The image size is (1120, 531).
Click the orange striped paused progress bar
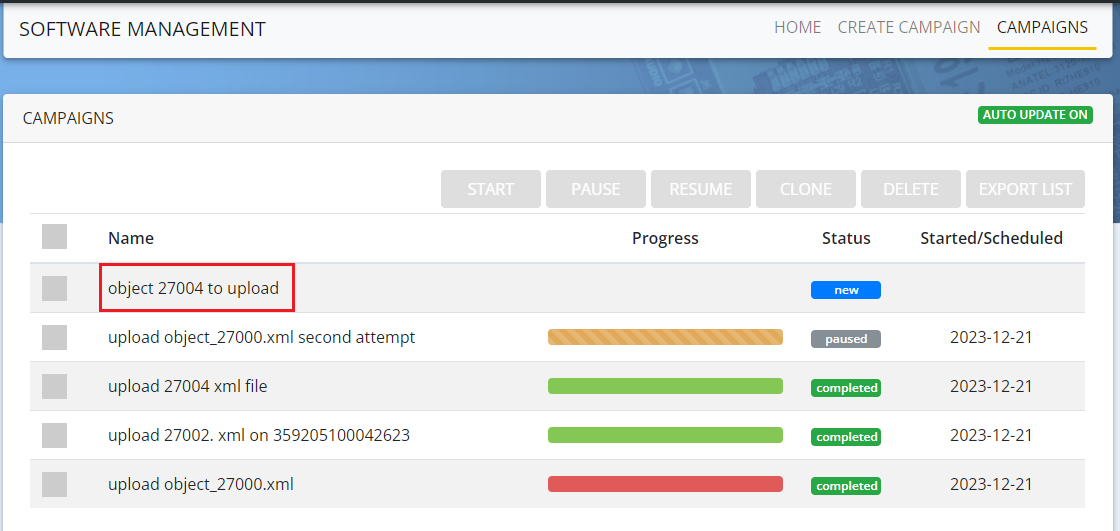tap(665, 338)
